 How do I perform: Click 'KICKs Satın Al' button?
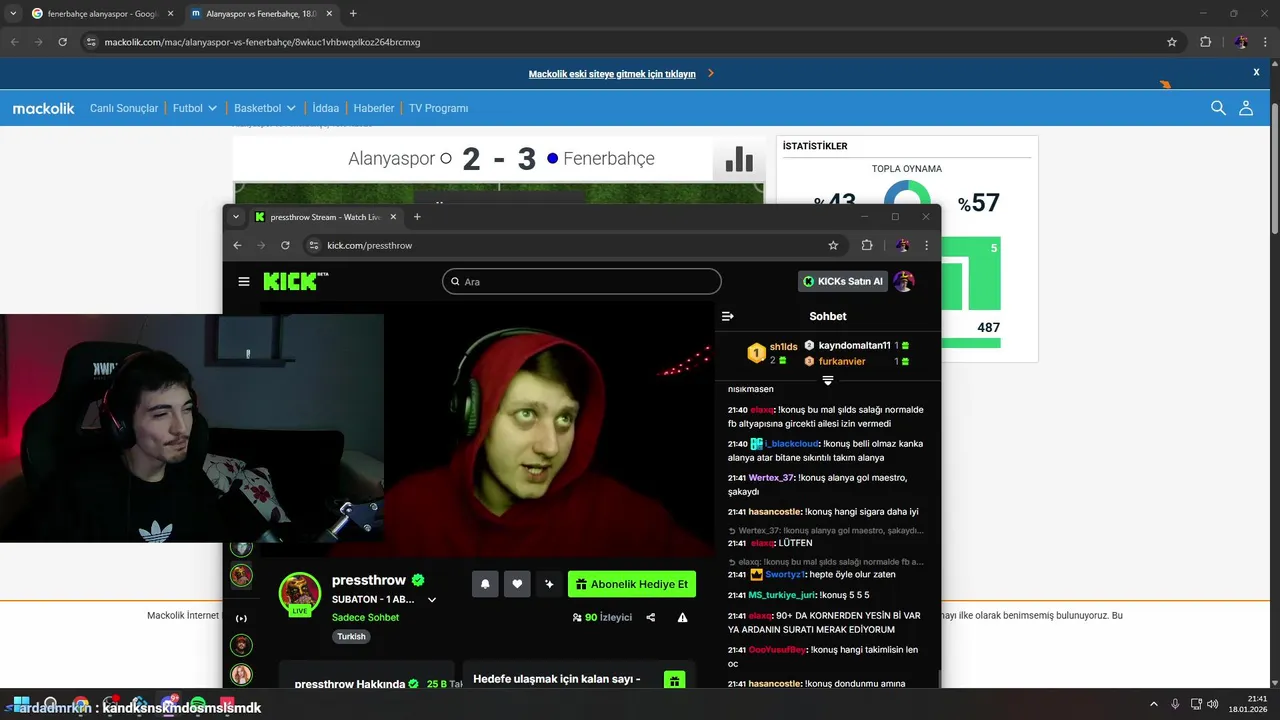842,281
